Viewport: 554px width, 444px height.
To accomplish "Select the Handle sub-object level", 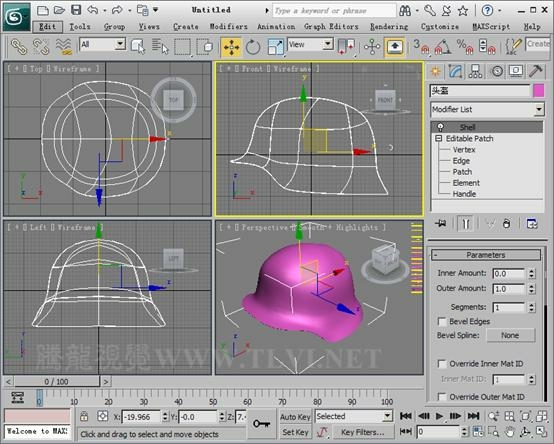I will pyautogui.click(x=464, y=194).
